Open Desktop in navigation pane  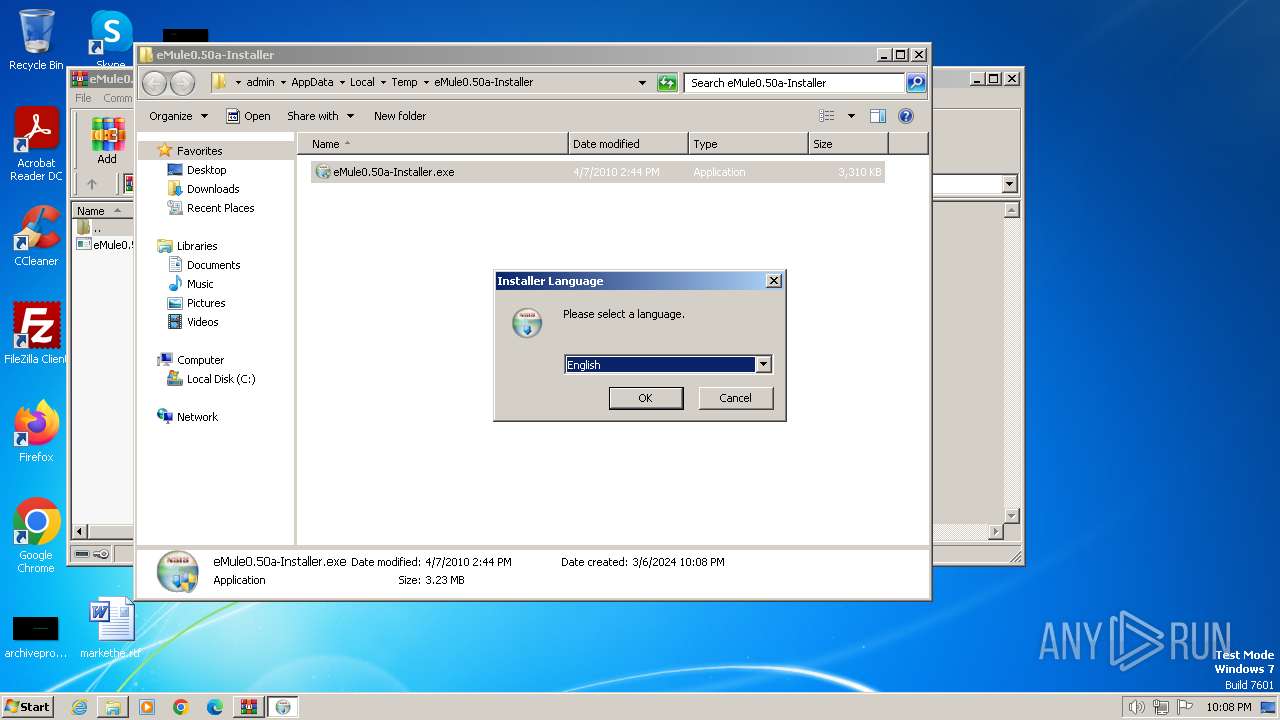207,170
